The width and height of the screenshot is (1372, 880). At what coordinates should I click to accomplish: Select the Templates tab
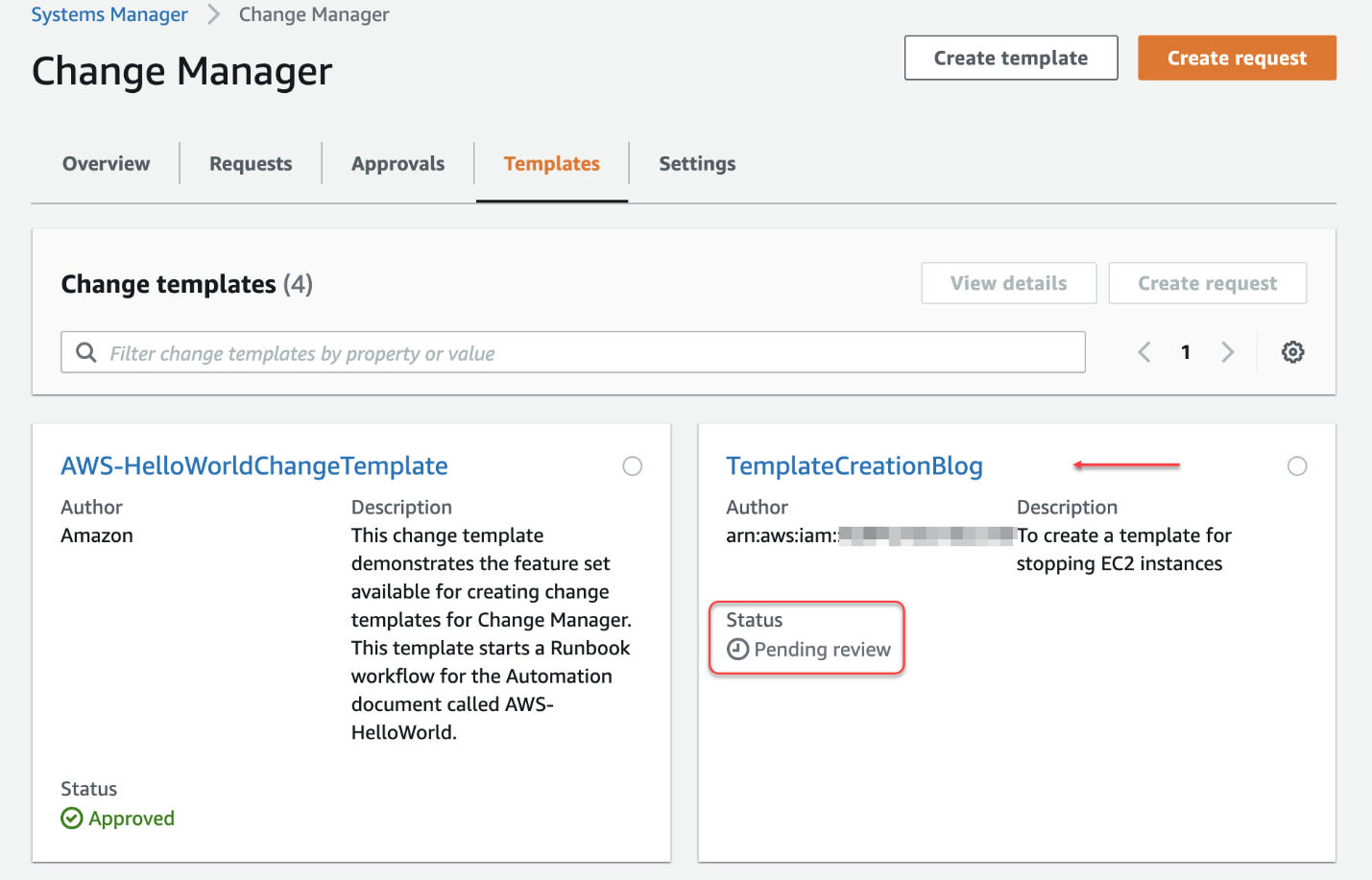pos(551,163)
